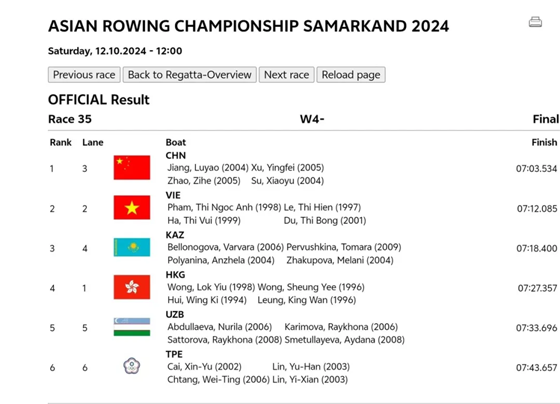The image size is (560, 404).
Task: Click the Vietnam flag icon
Action: click(132, 207)
